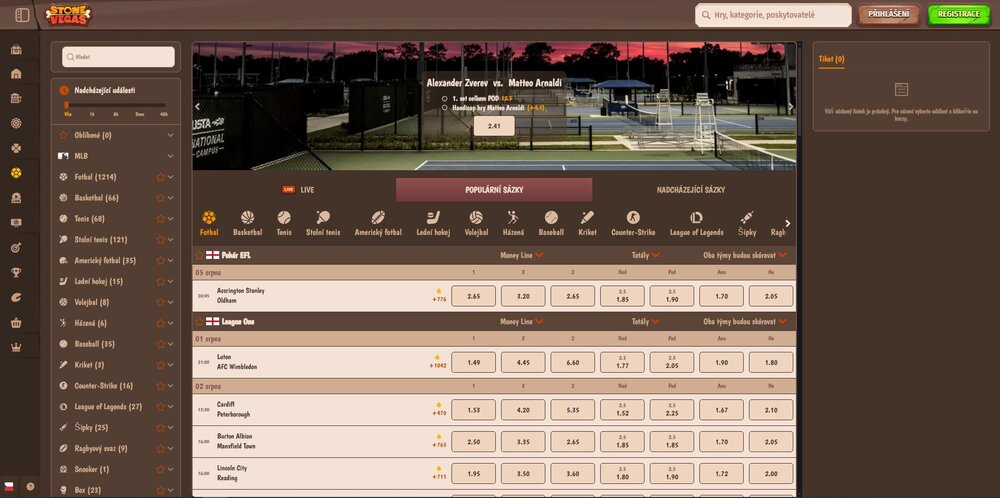Expand the Basketbal (66) sidebar category
This screenshot has width=1000, height=498.
[x=172, y=198]
